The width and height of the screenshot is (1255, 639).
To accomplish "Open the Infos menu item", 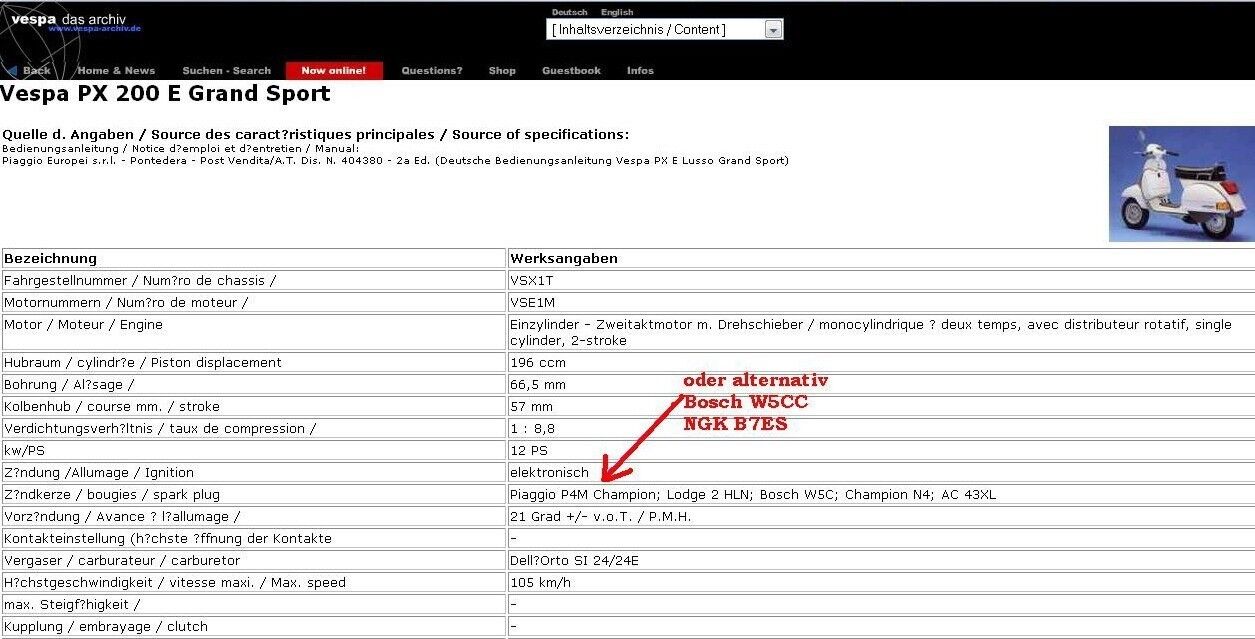I will click(x=640, y=71).
